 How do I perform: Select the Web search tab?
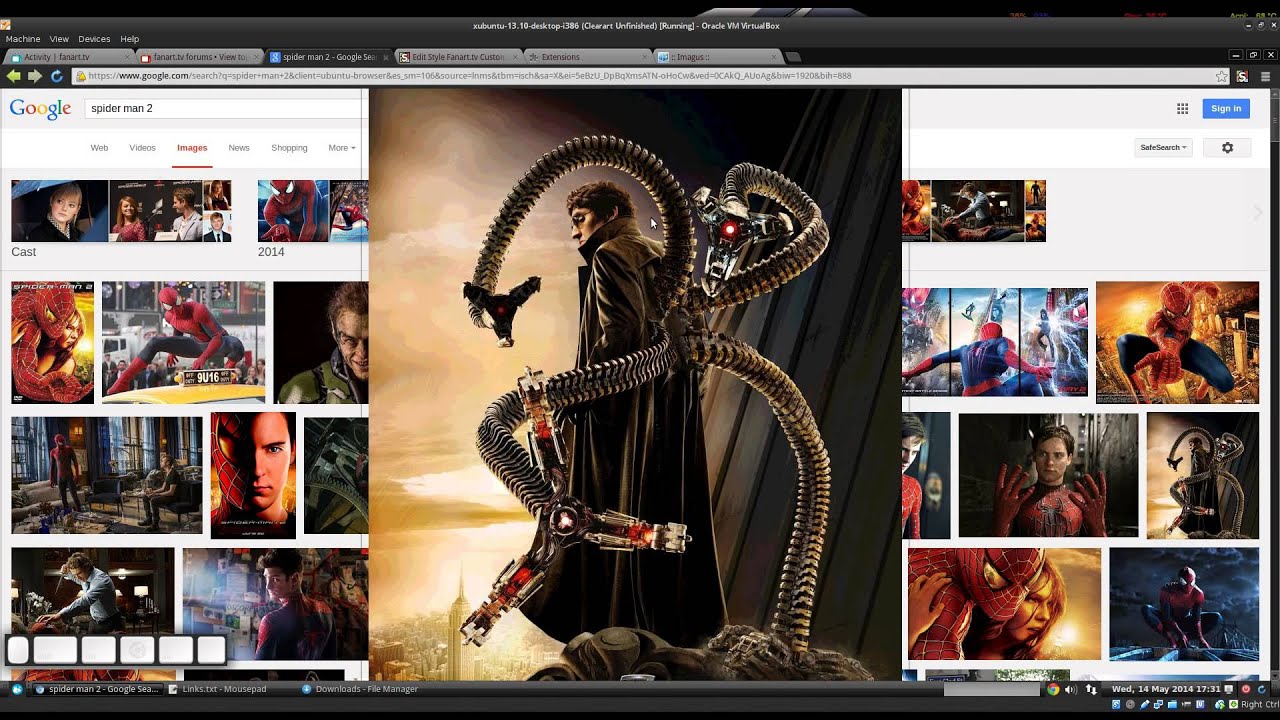point(99,148)
